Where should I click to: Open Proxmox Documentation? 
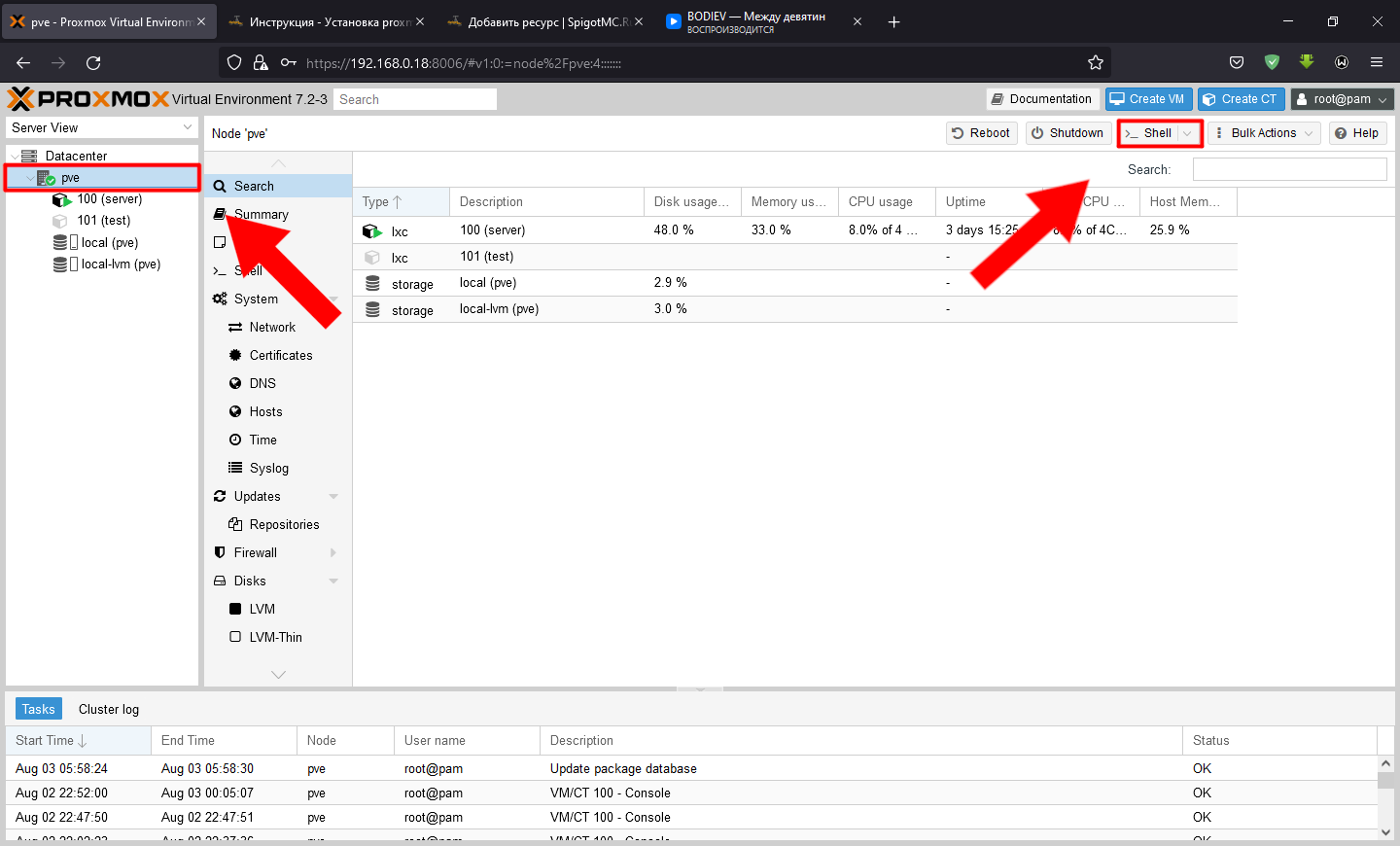tap(1042, 99)
